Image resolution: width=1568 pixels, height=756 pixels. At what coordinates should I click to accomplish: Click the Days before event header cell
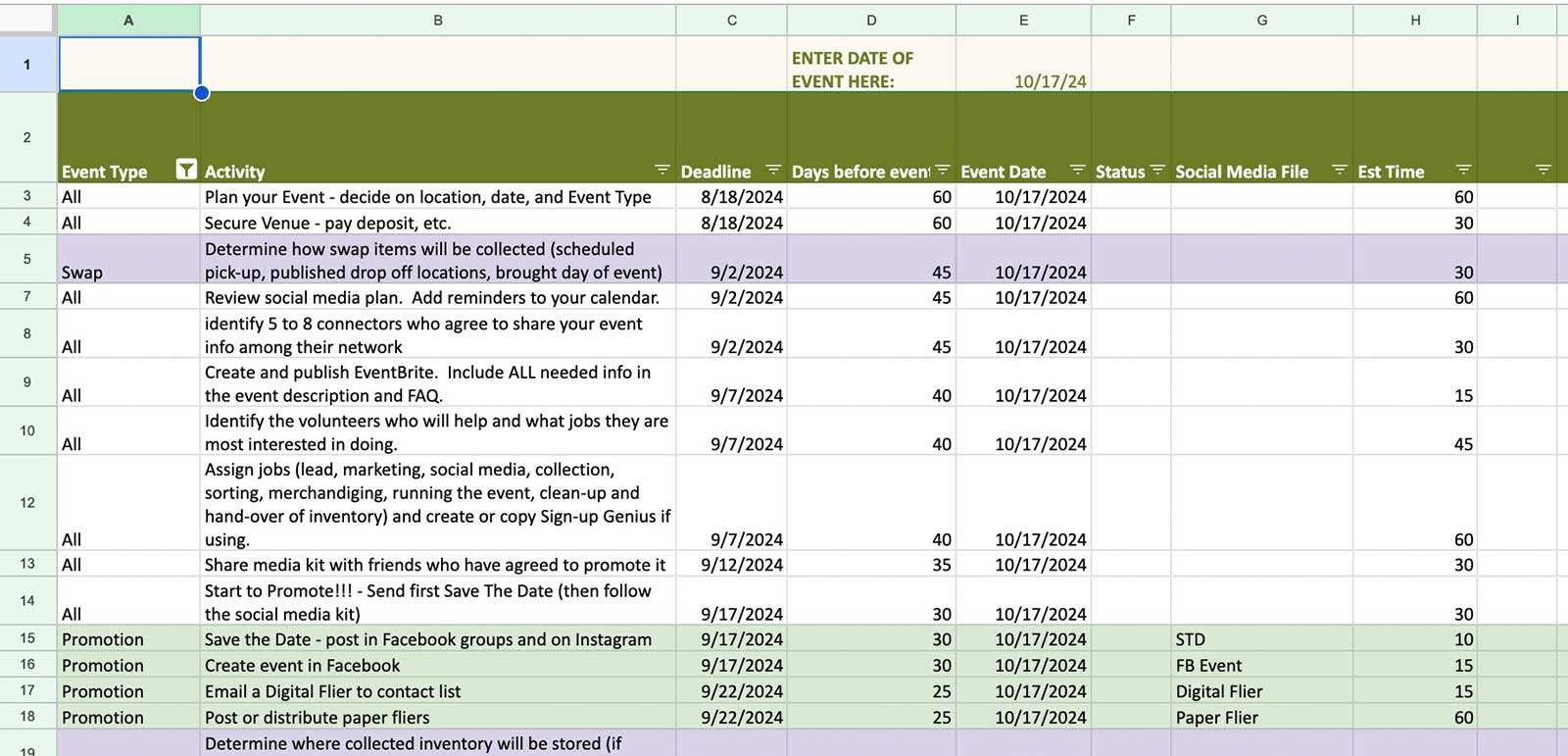pyautogui.click(x=871, y=137)
